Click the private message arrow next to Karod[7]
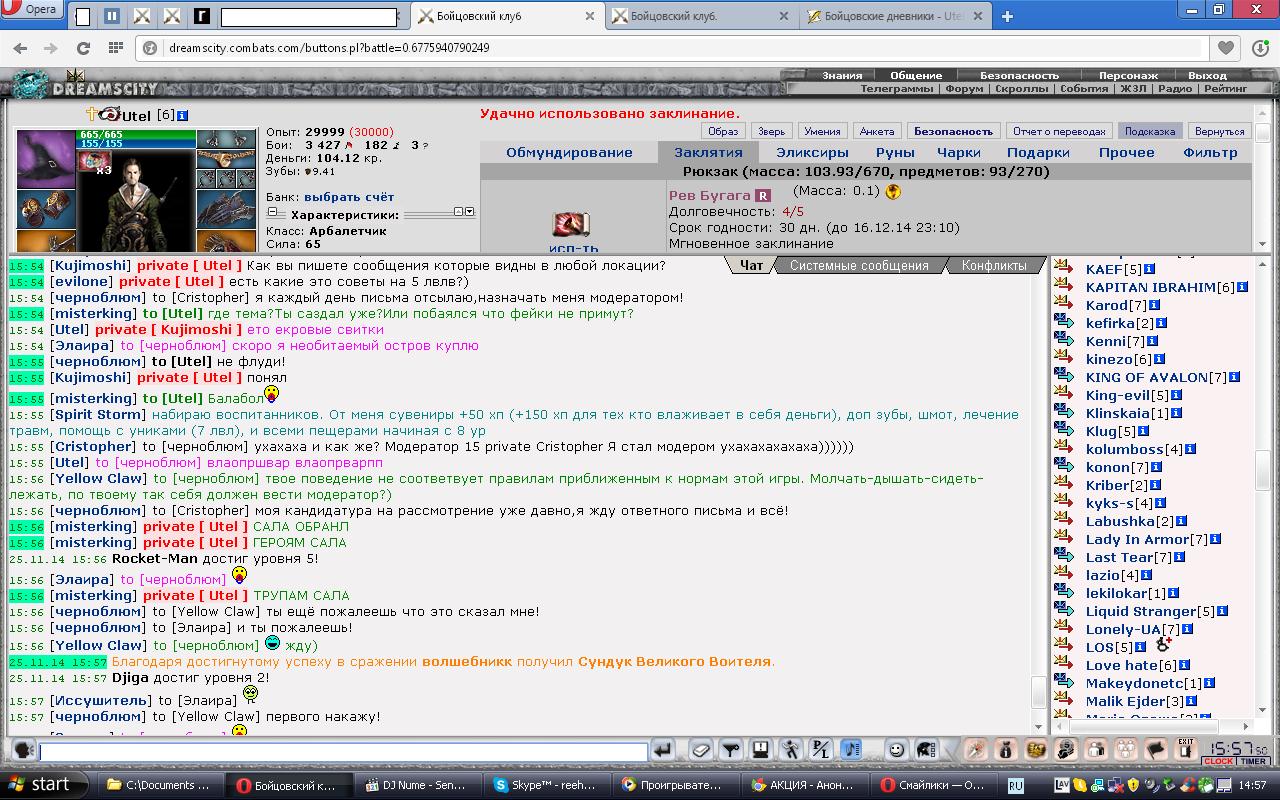The width and height of the screenshot is (1280, 800). [1064, 305]
